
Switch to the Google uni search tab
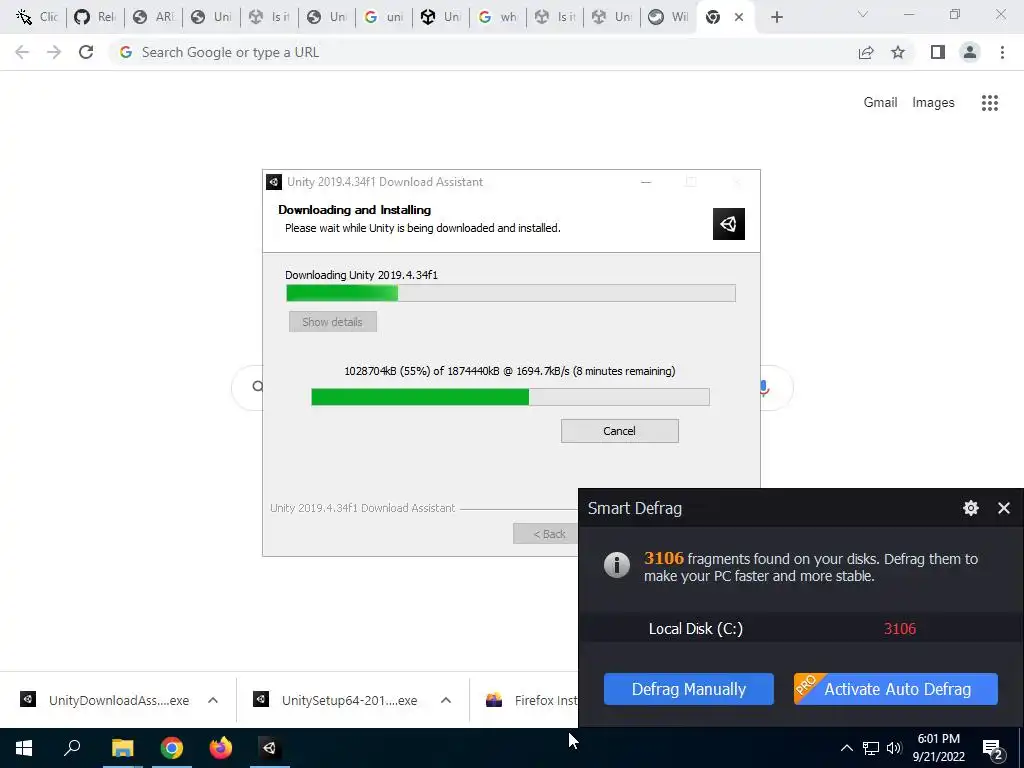[x=384, y=17]
